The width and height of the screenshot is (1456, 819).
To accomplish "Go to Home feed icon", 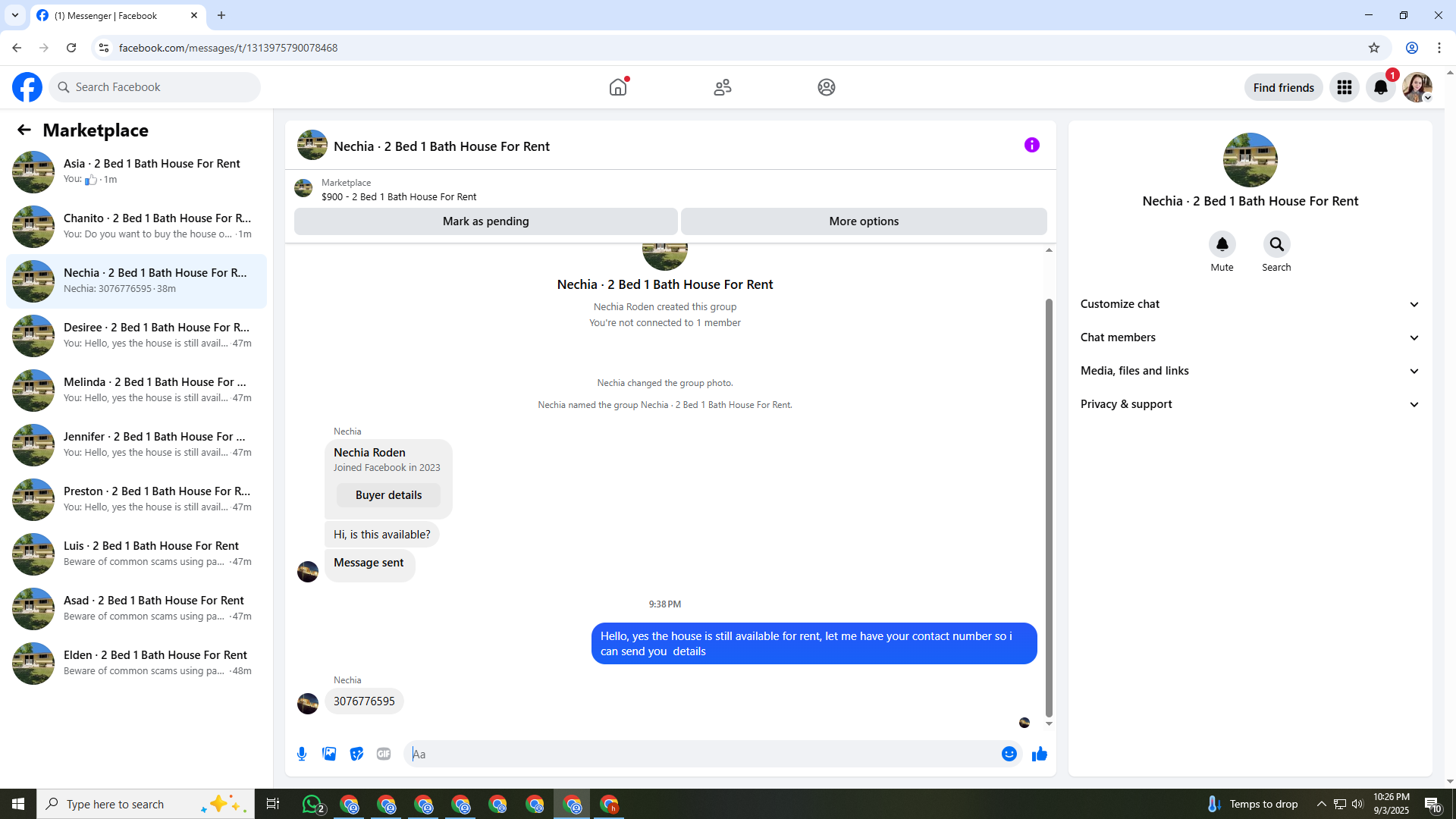I will (618, 87).
